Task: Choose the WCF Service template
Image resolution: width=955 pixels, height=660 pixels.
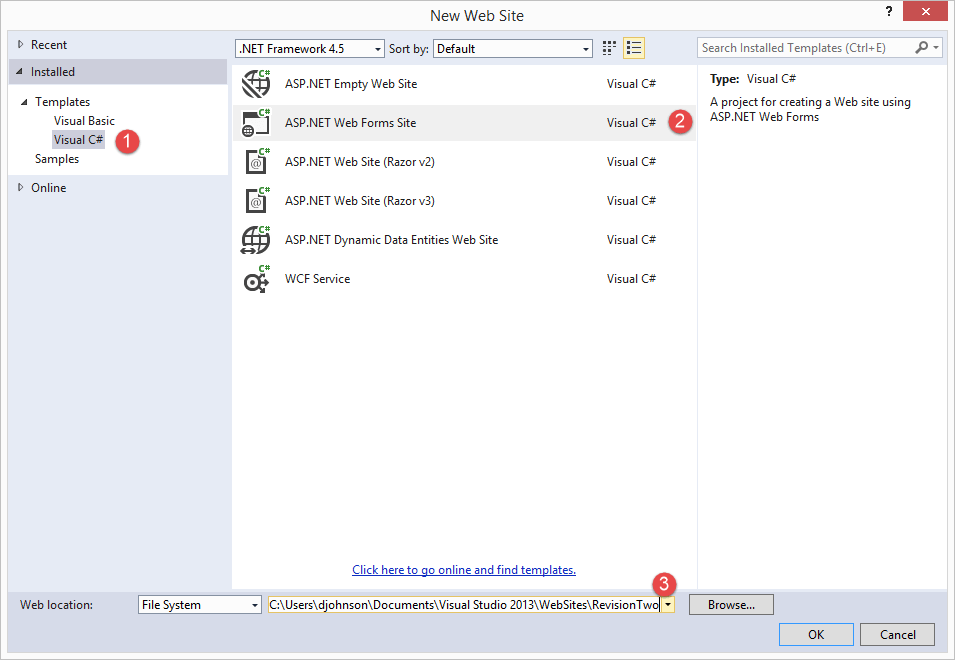Action: coord(464,279)
